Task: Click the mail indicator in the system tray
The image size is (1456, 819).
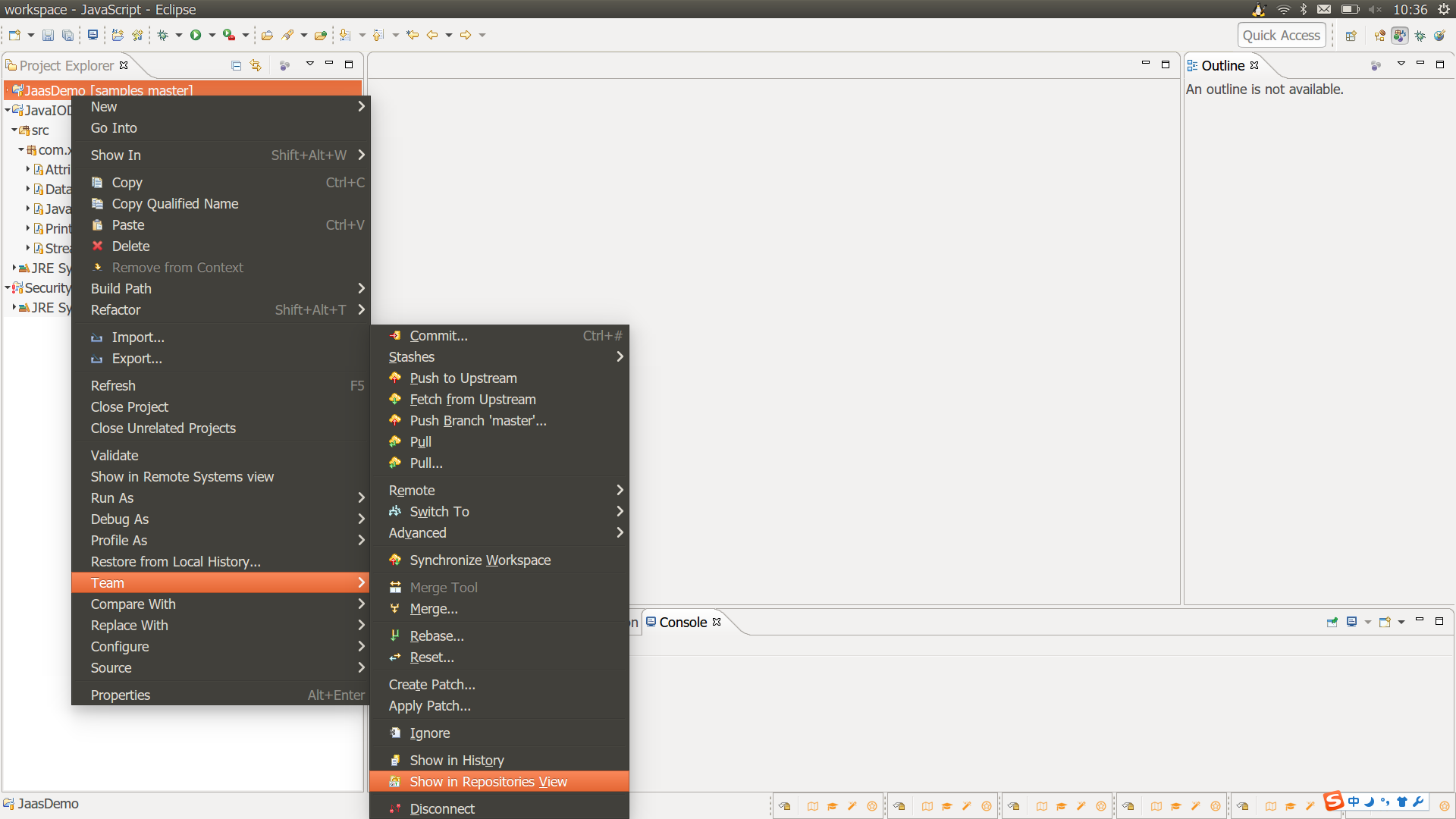Action: click(x=1324, y=9)
